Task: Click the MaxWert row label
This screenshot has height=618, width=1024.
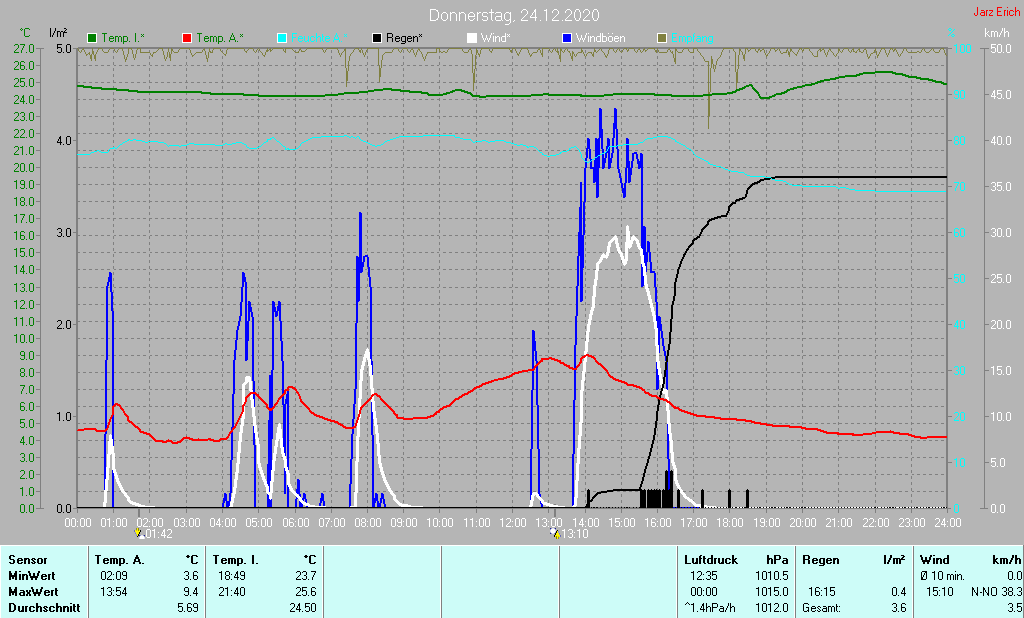Action: (30, 591)
